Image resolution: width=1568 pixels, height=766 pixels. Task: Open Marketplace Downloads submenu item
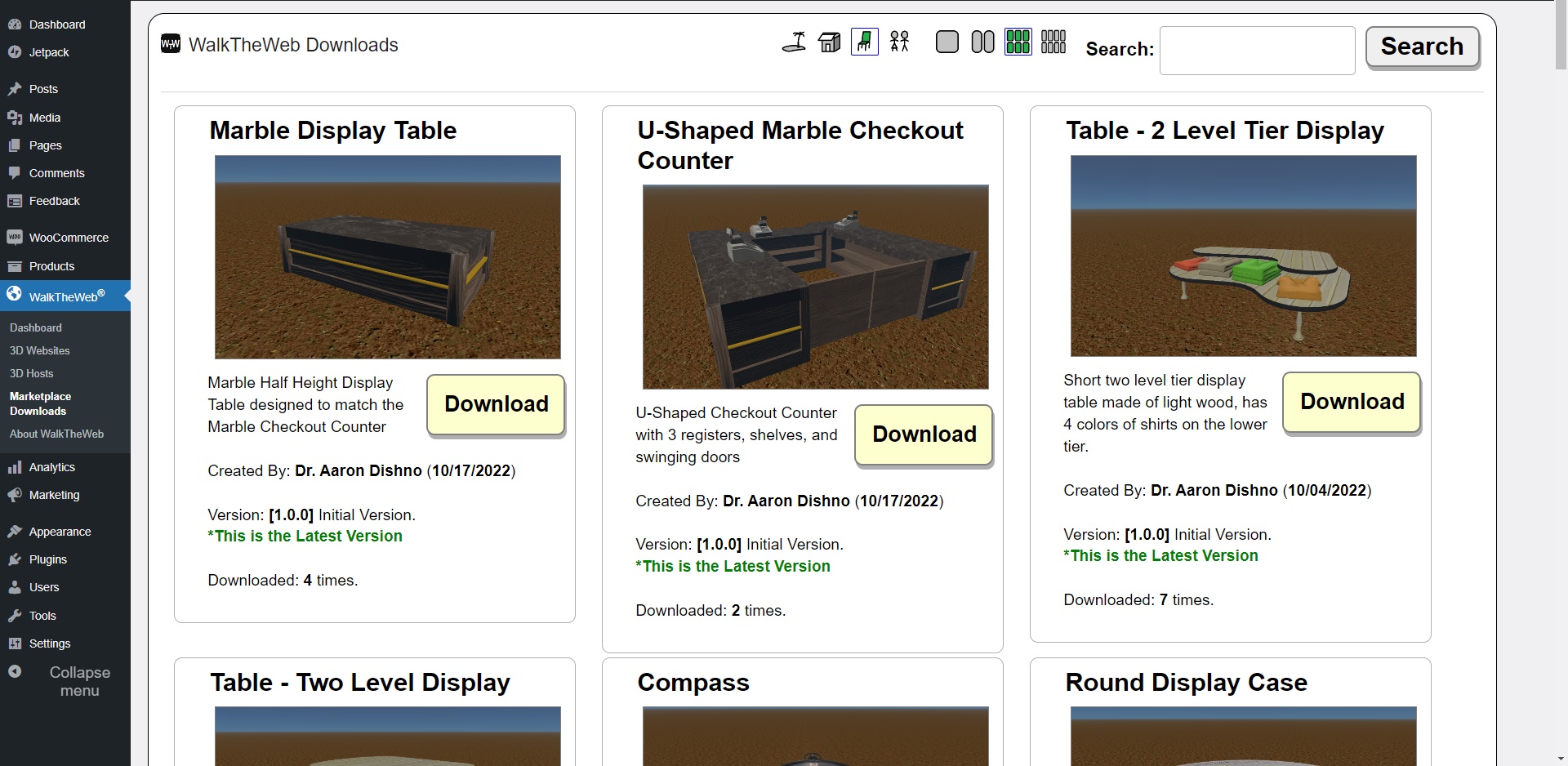pos(41,403)
